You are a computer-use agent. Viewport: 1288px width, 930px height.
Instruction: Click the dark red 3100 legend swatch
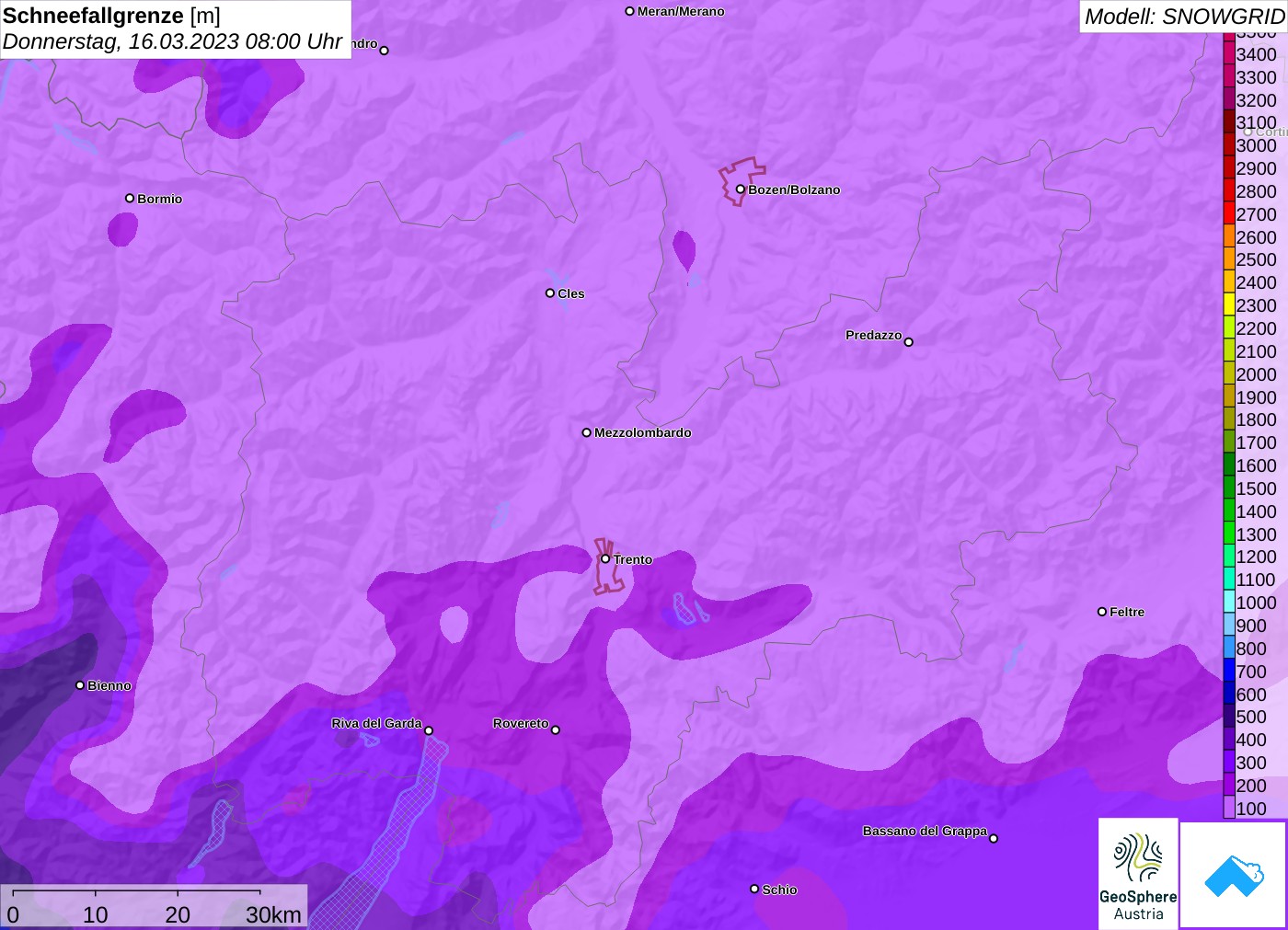(x=1229, y=122)
